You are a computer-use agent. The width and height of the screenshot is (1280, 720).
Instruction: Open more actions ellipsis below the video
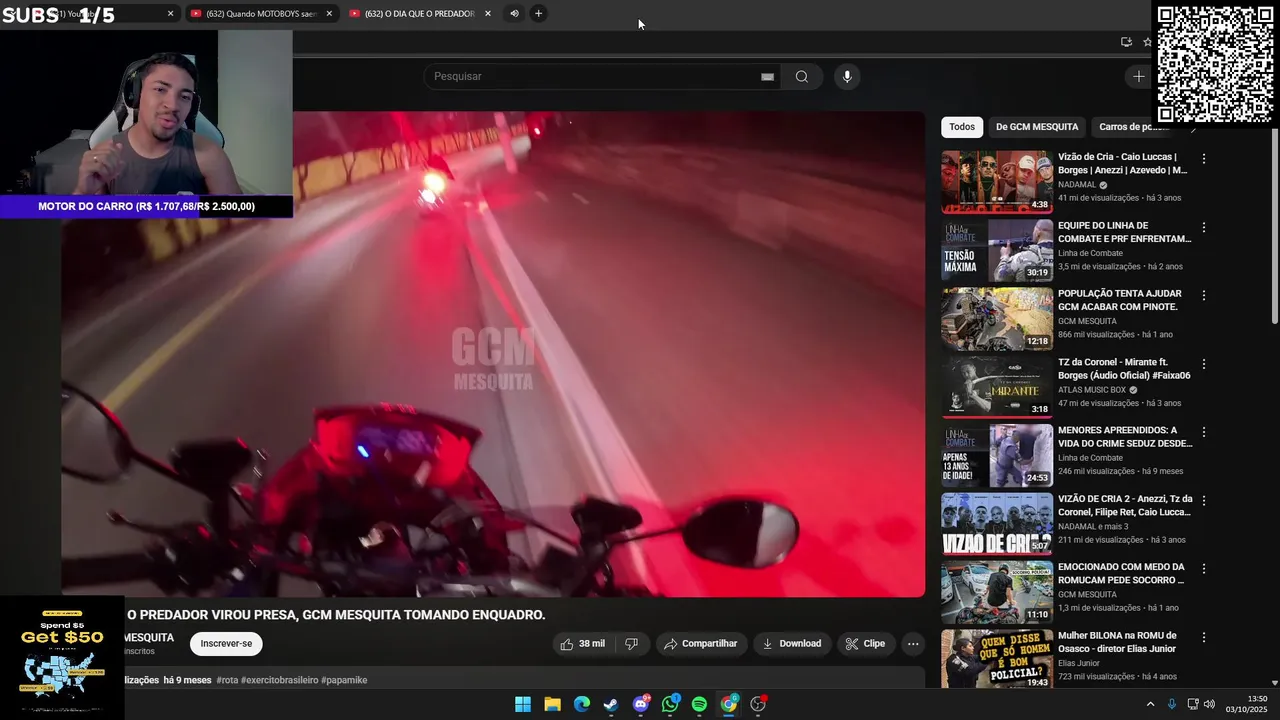[913, 644]
